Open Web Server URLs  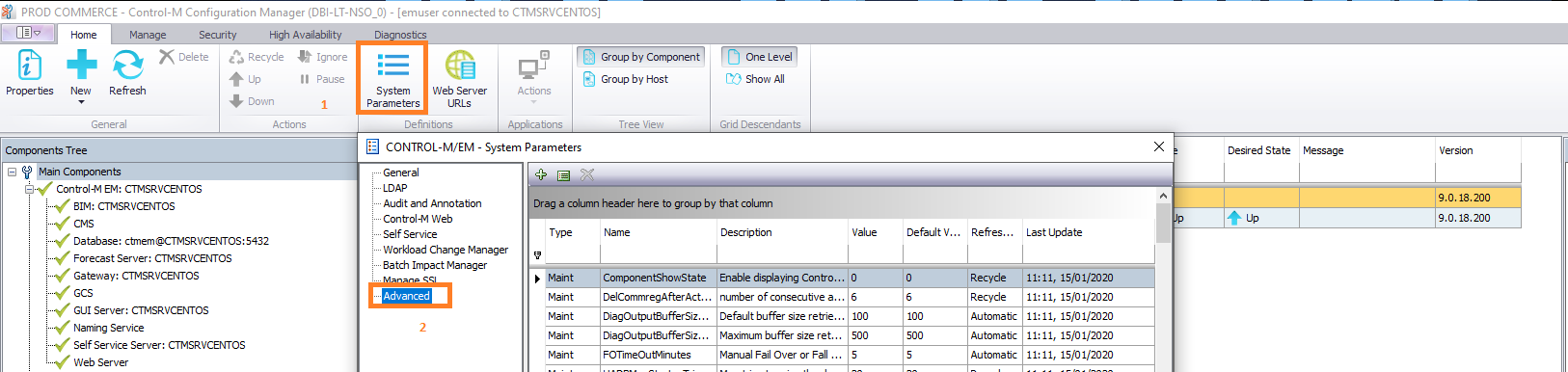(459, 79)
